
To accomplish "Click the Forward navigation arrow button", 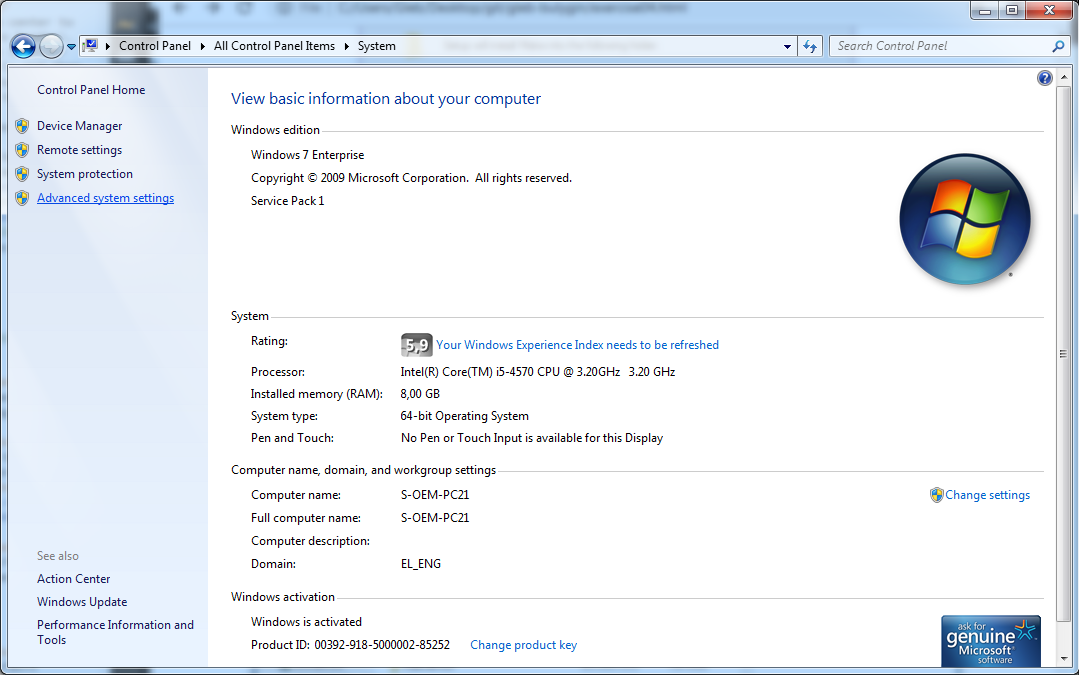I will point(51,46).
